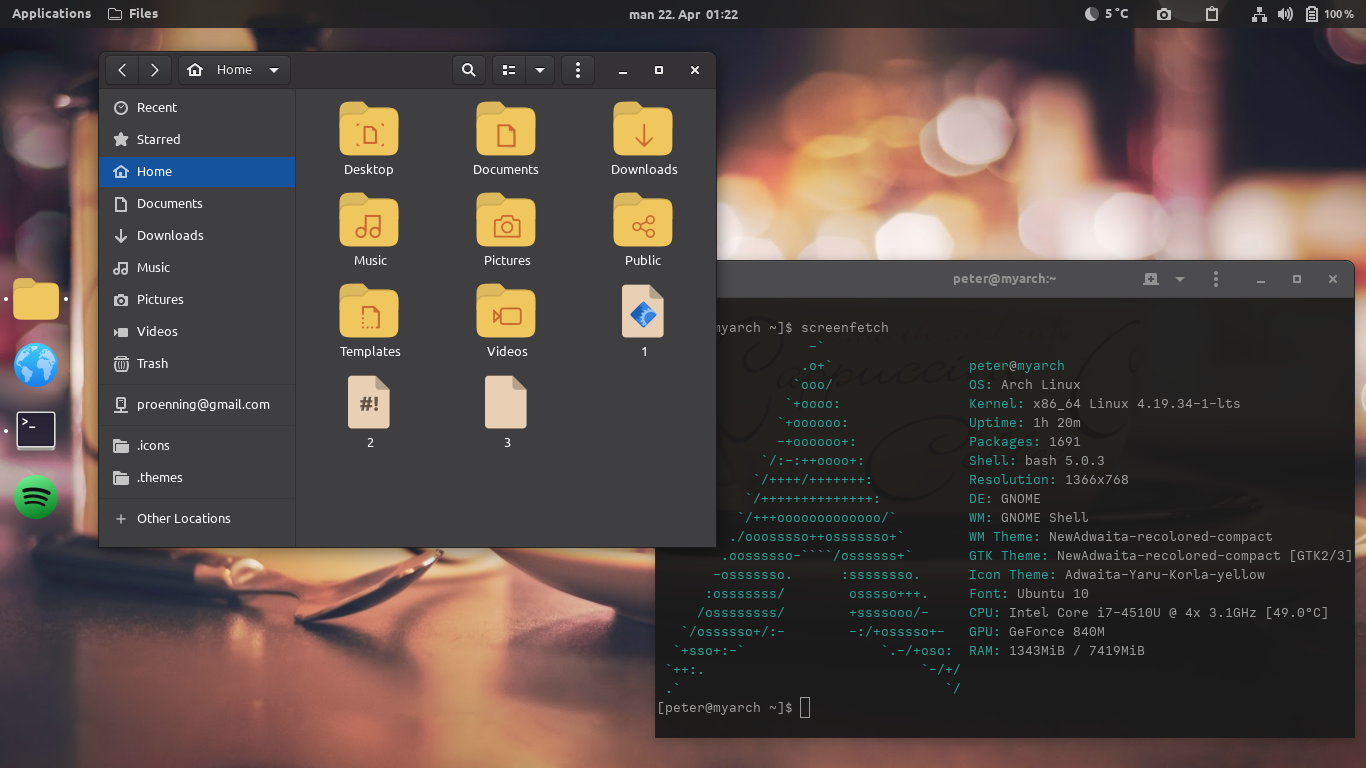Open Music in the sidebar
This screenshot has width=1366, height=768.
tap(197, 267)
